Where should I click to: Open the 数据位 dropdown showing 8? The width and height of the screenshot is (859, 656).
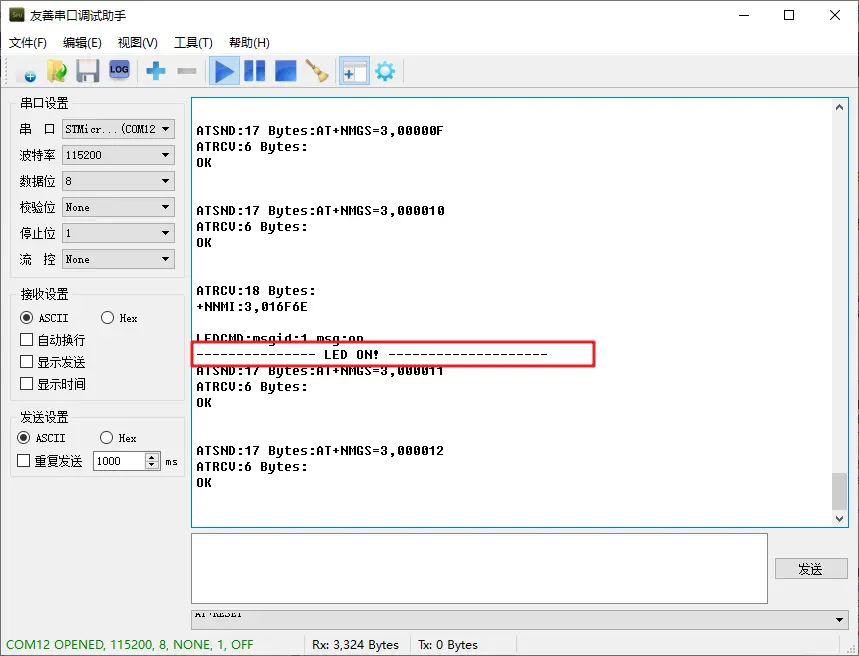point(118,181)
